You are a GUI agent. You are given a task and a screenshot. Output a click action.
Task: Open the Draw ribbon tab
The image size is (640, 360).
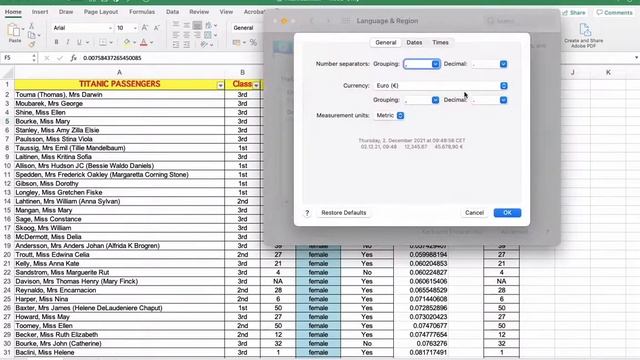pos(66,12)
